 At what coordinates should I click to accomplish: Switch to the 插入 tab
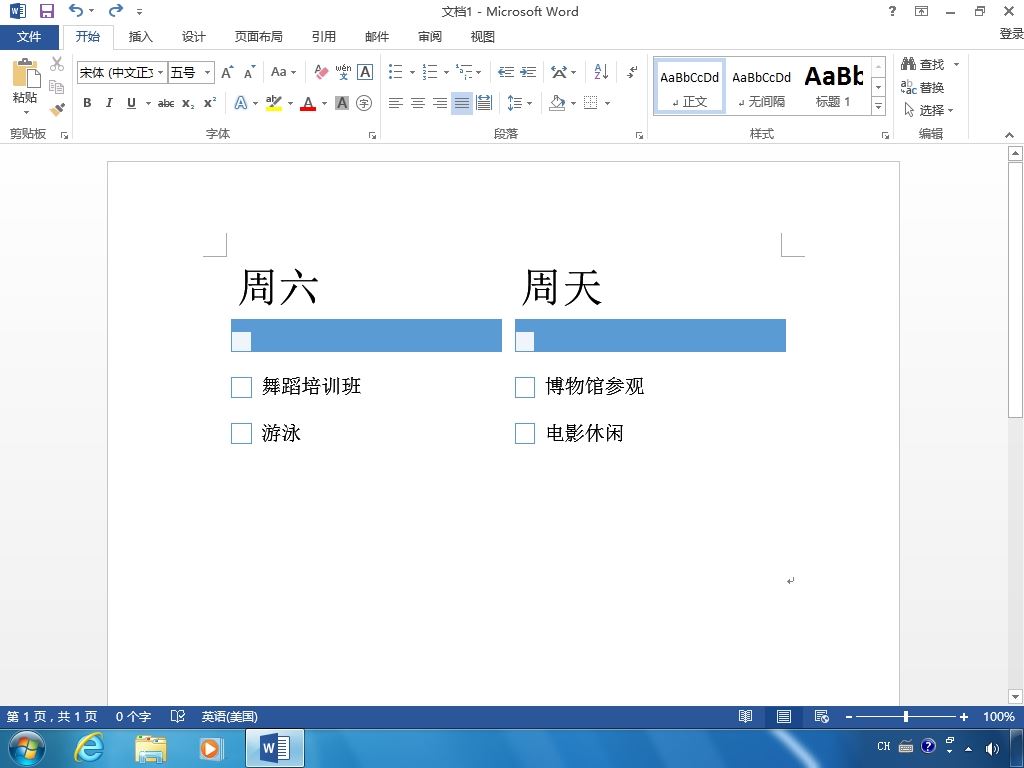[140, 37]
